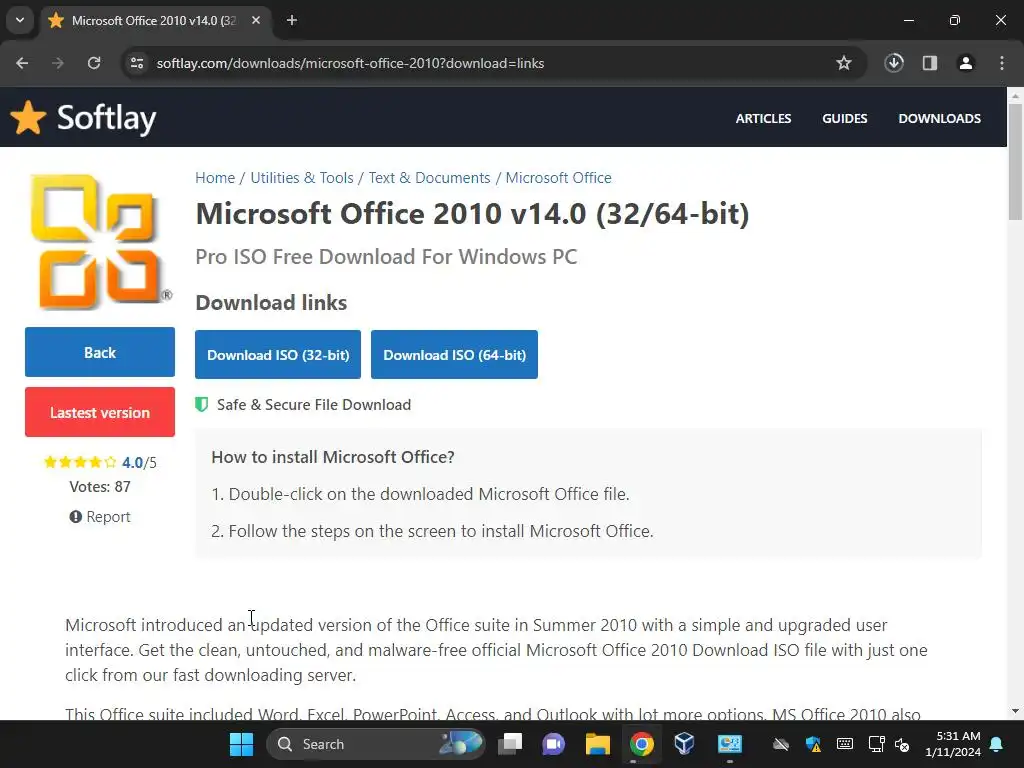This screenshot has height=768, width=1024.
Task: Click the address bar URL
Action: click(350, 63)
